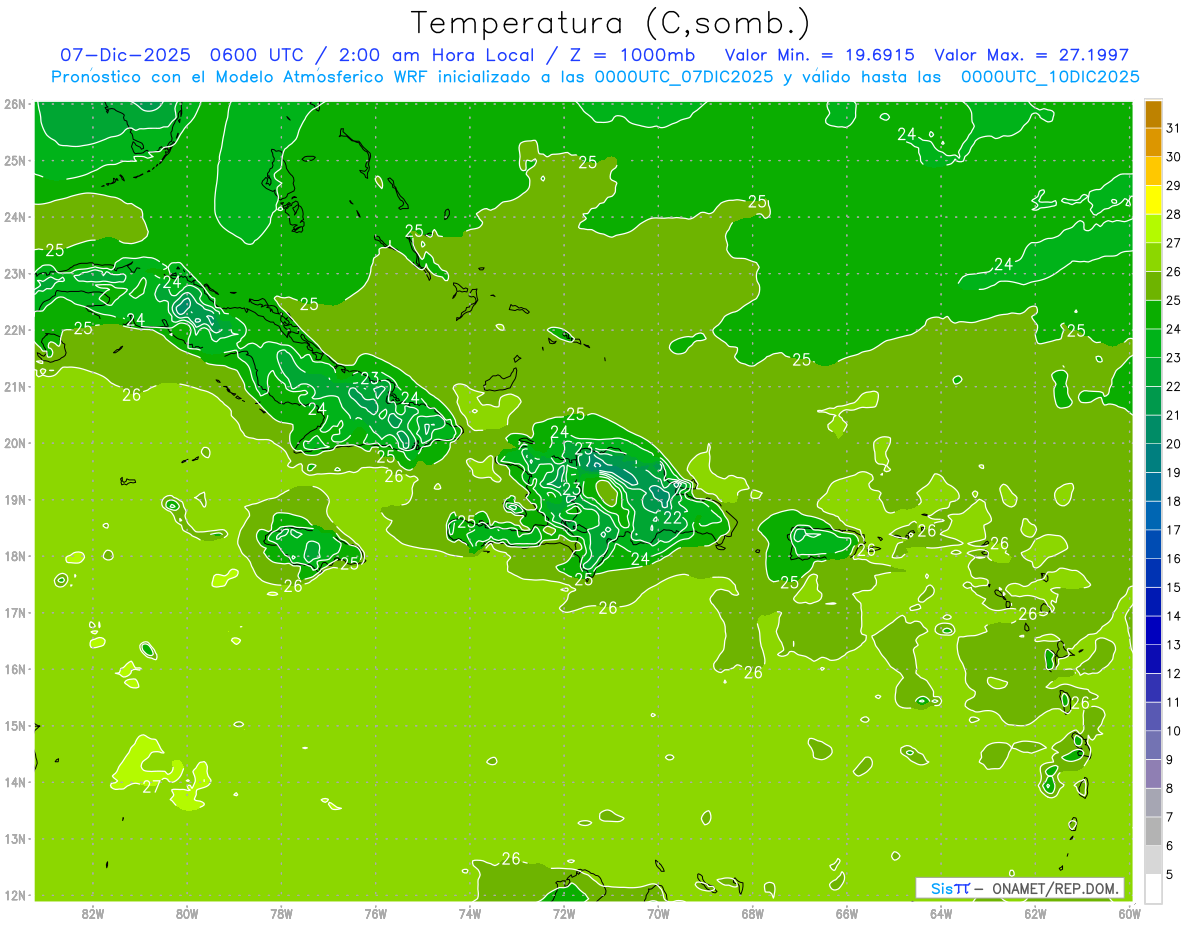Click the "74W" longitude axis label

pyautogui.click(x=470, y=913)
